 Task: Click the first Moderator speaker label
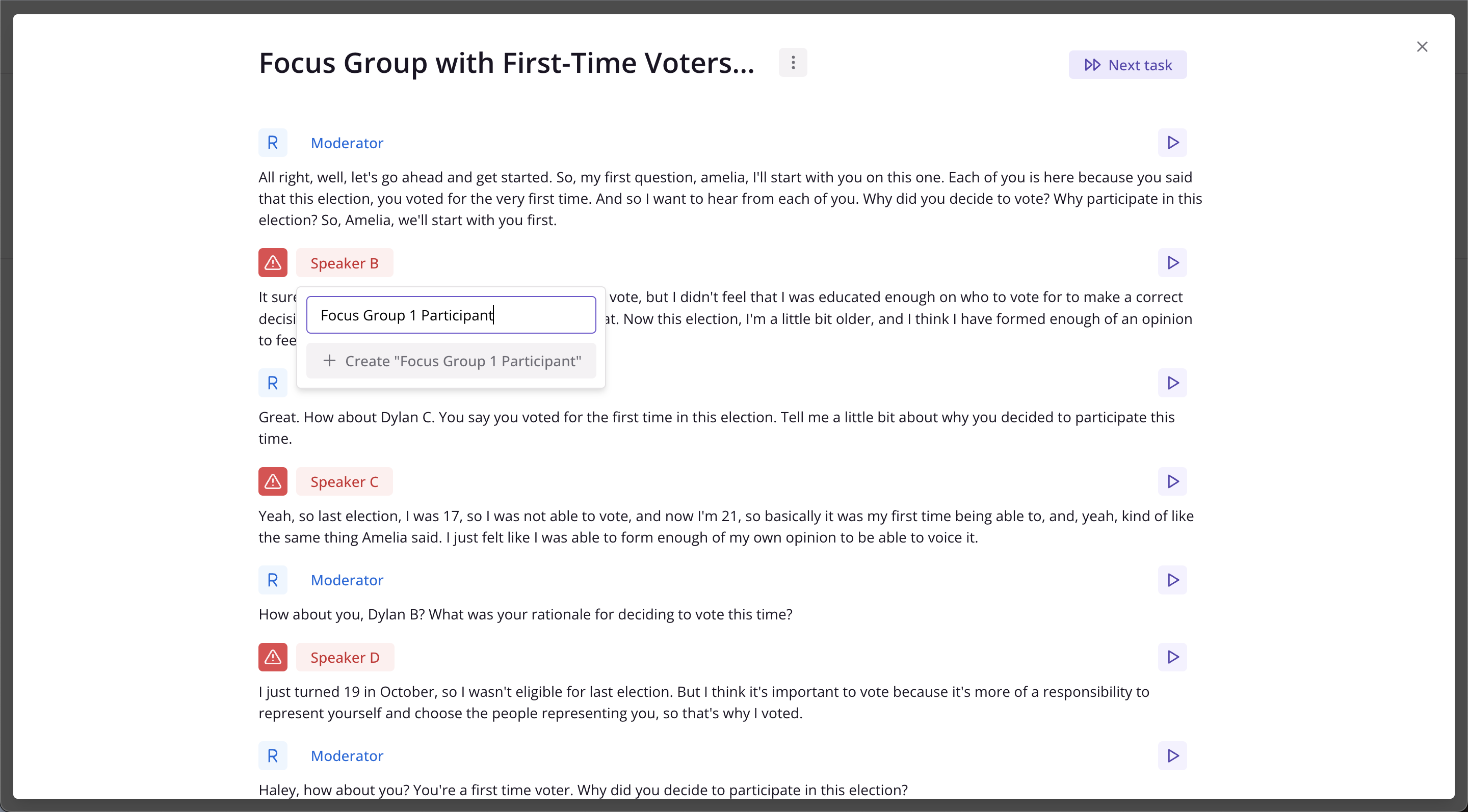[x=347, y=142]
